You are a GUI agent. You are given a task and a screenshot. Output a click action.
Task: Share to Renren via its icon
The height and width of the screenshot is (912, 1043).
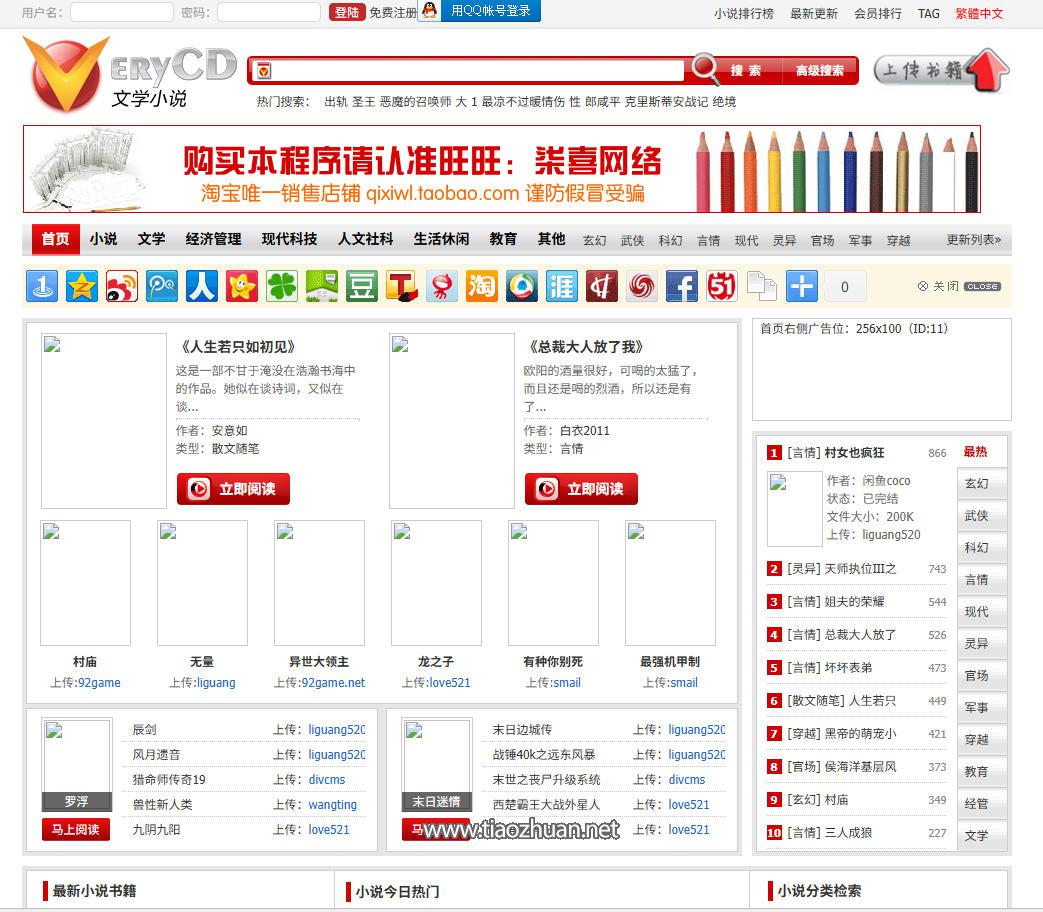202,286
